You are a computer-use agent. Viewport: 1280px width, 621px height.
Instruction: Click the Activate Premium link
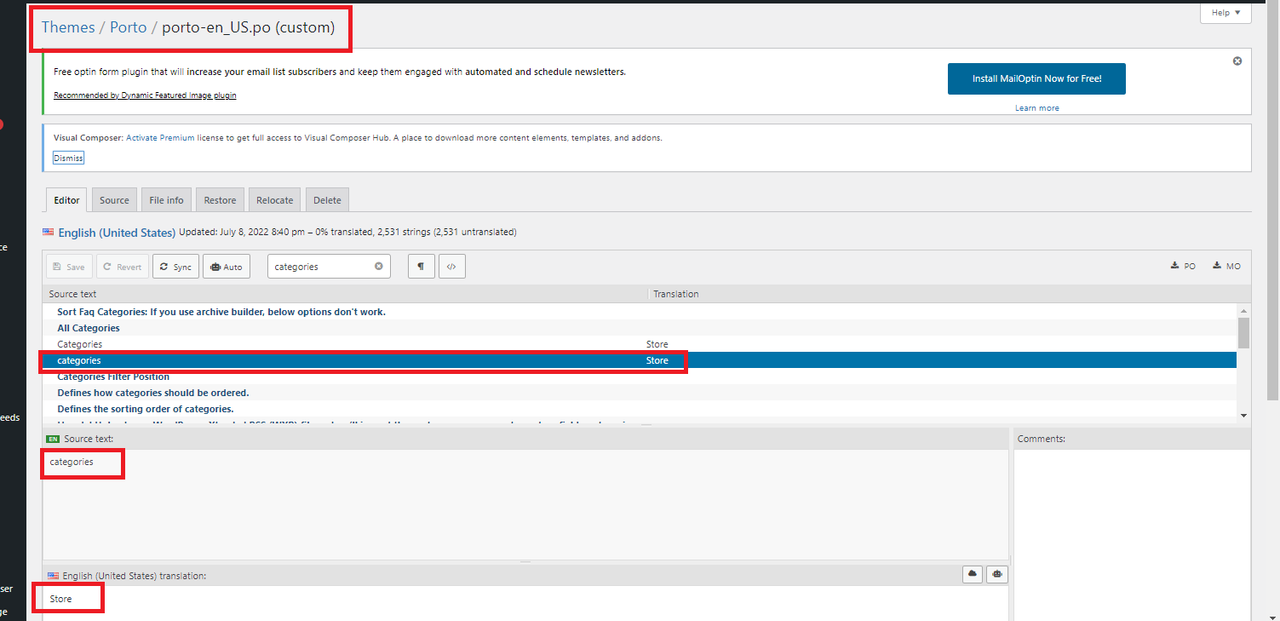(x=160, y=138)
